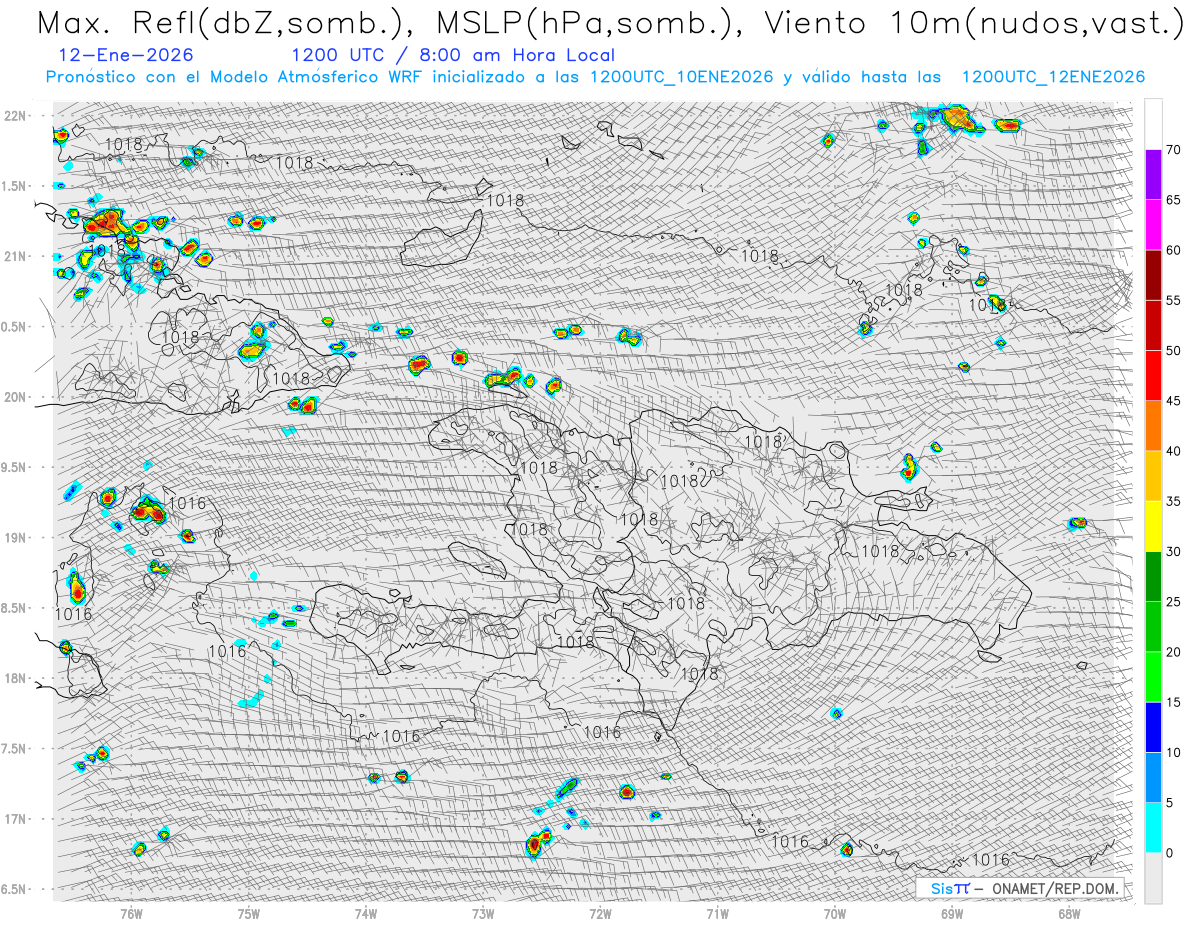This screenshot has width=1200, height=927.
Task: Click the cyan 0–5 dBZ colorbar segment
Action: click(x=1153, y=827)
